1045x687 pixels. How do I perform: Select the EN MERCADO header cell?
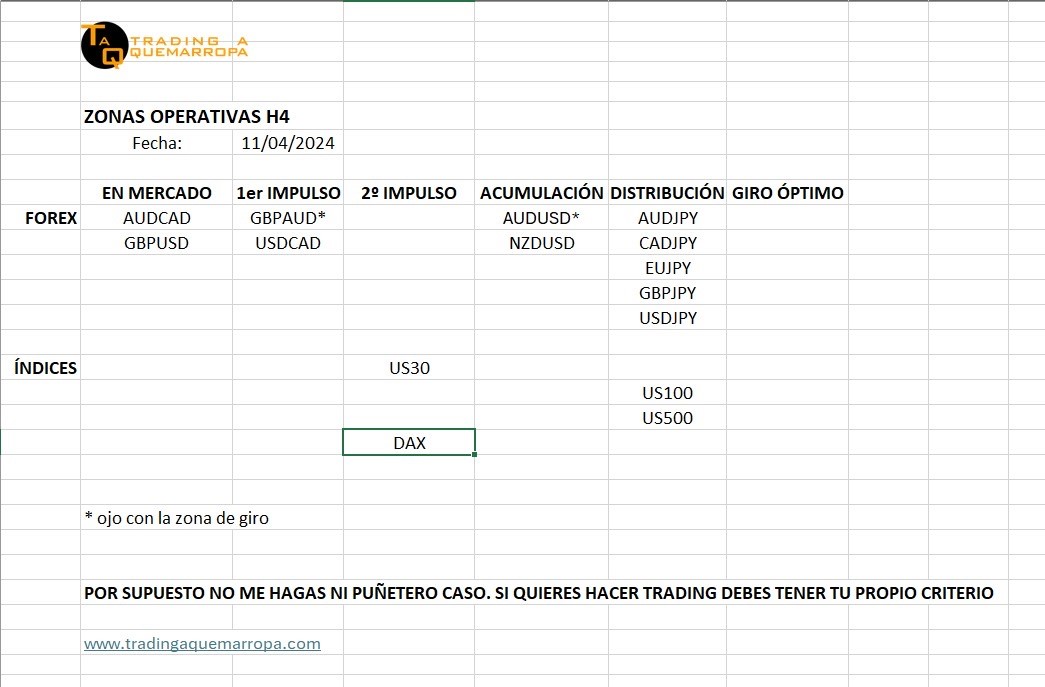157,193
